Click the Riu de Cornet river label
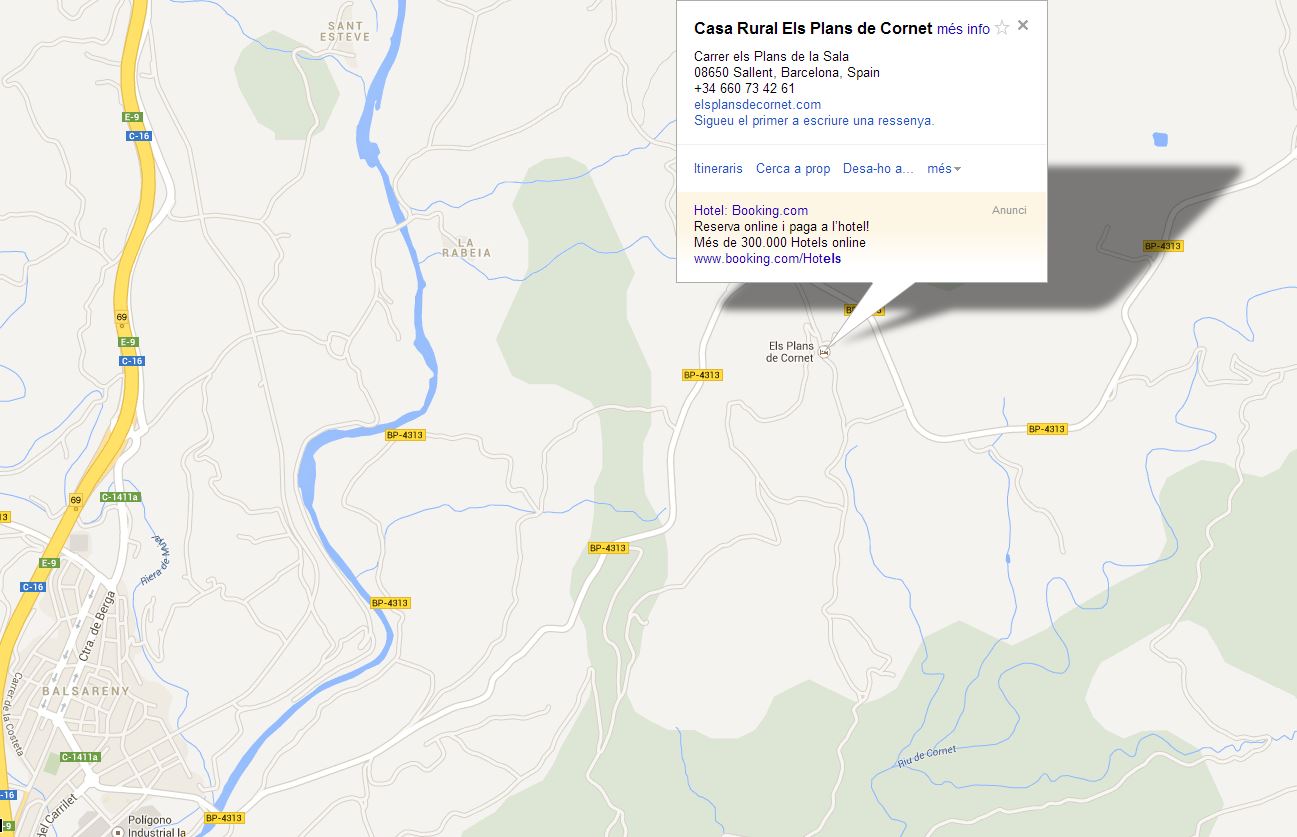Image resolution: width=1297 pixels, height=837 pixels. pyautogui.click(x=927, y=756)
